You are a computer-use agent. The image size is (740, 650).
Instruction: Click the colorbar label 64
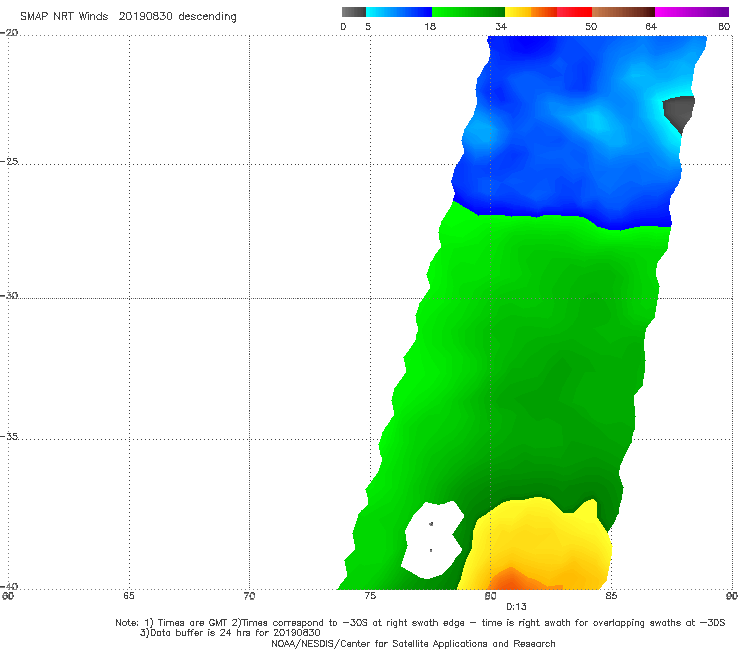coord(651,26)
